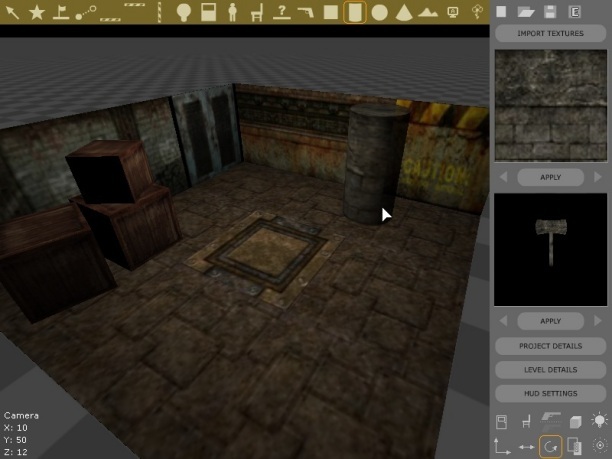Click the "Y: 50" camera value
This screenshot has height=459, width=612.
click(x=15, y=440)
